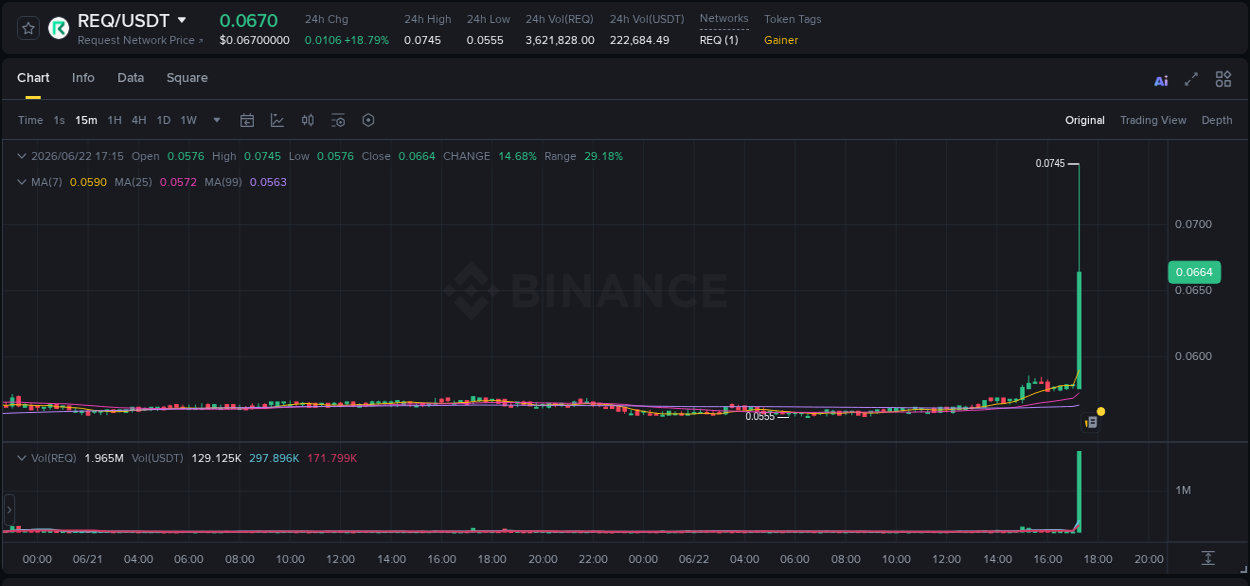1250x586 pixels.
Task: Switch to Trading View chart
Action: tap(1153, 120)
